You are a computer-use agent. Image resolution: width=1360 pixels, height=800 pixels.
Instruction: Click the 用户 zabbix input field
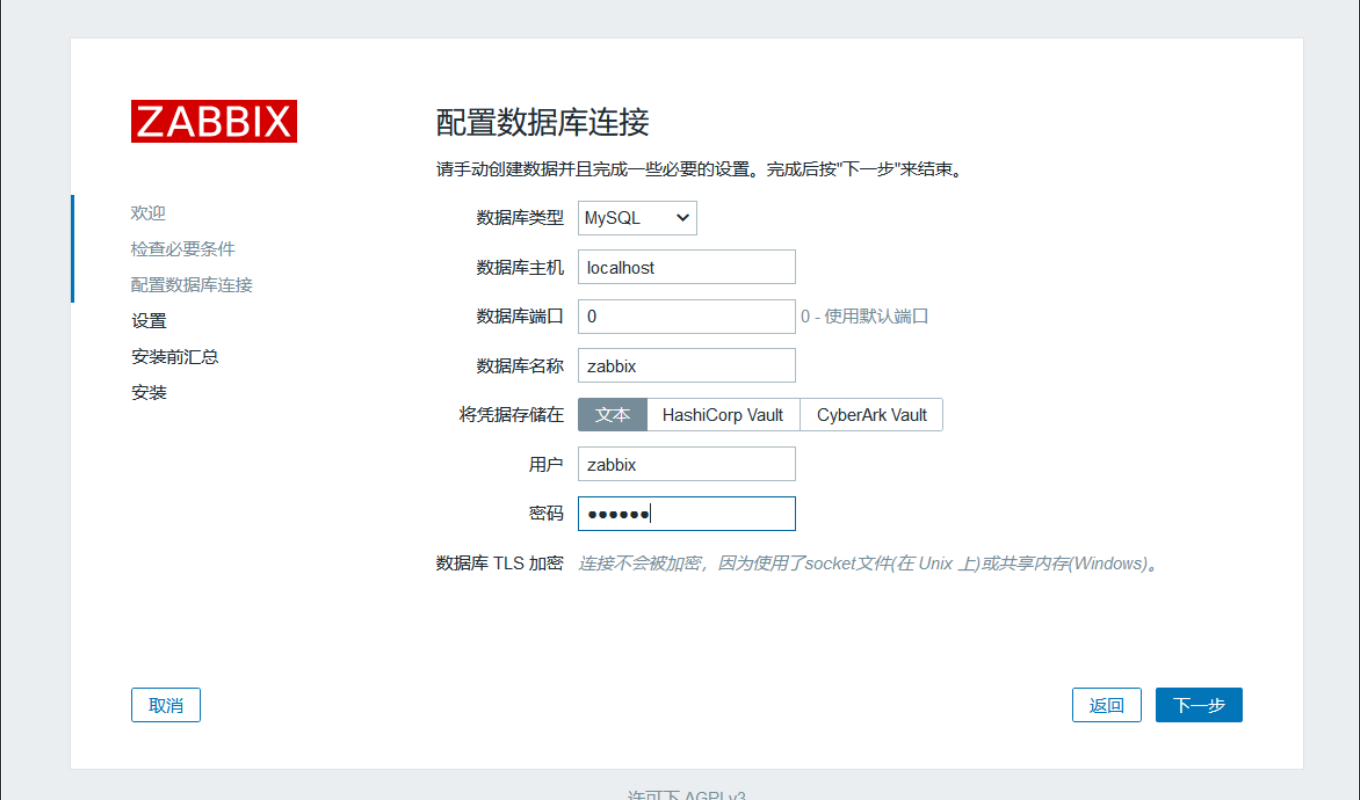pyautogui.click(x=687, y=464)
